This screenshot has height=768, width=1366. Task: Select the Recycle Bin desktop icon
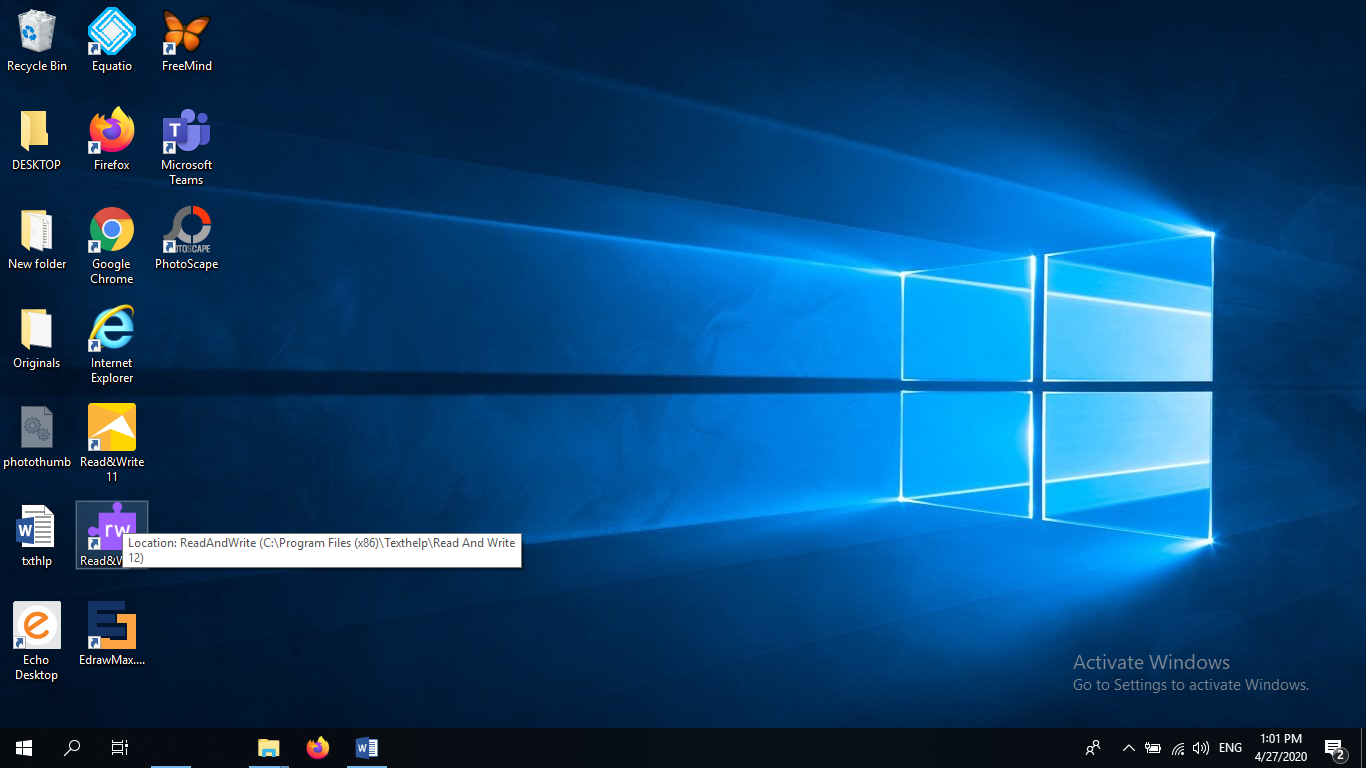37,41
